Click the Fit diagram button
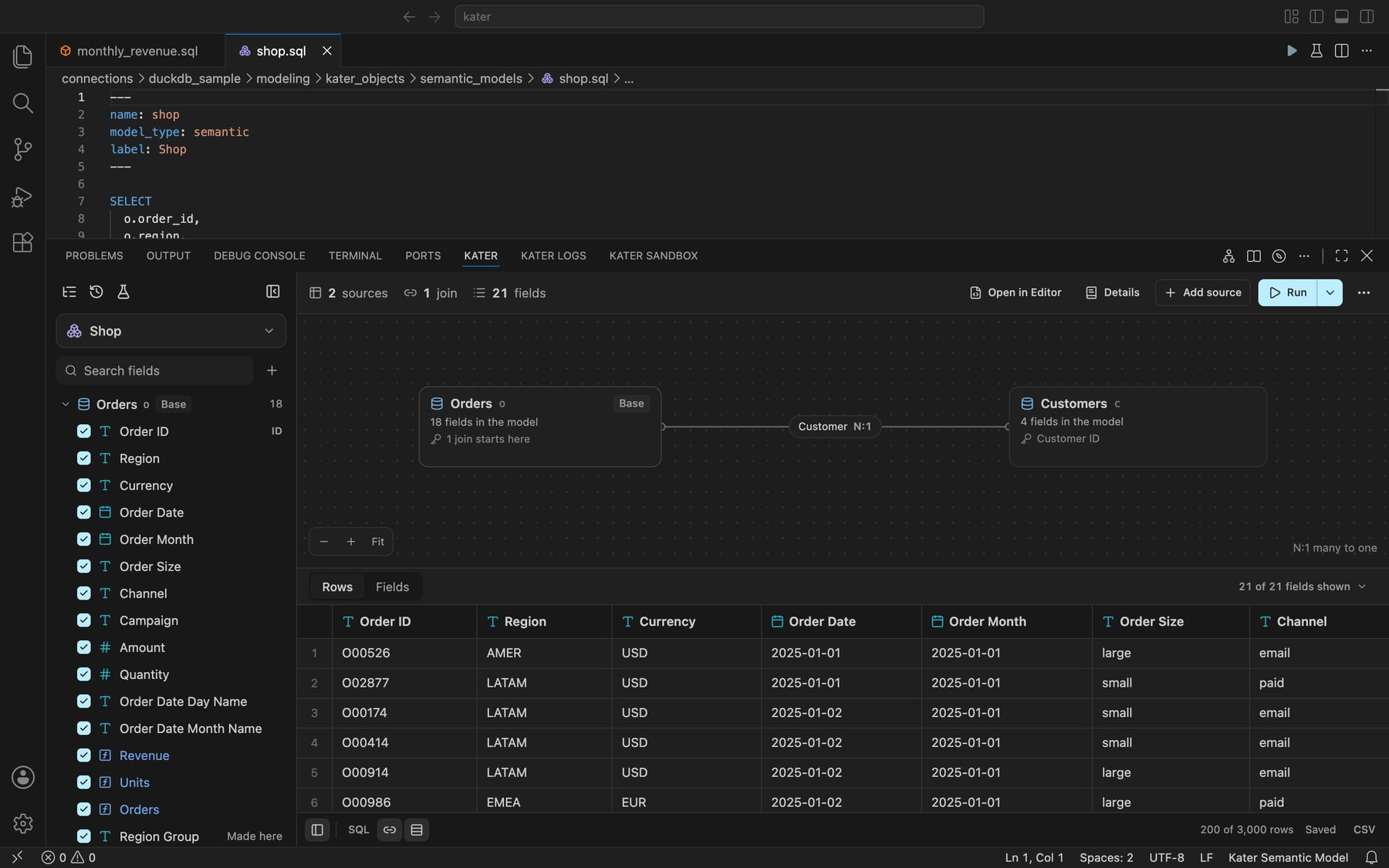This screenshot has width=1389, height=868. click(377, 542)
